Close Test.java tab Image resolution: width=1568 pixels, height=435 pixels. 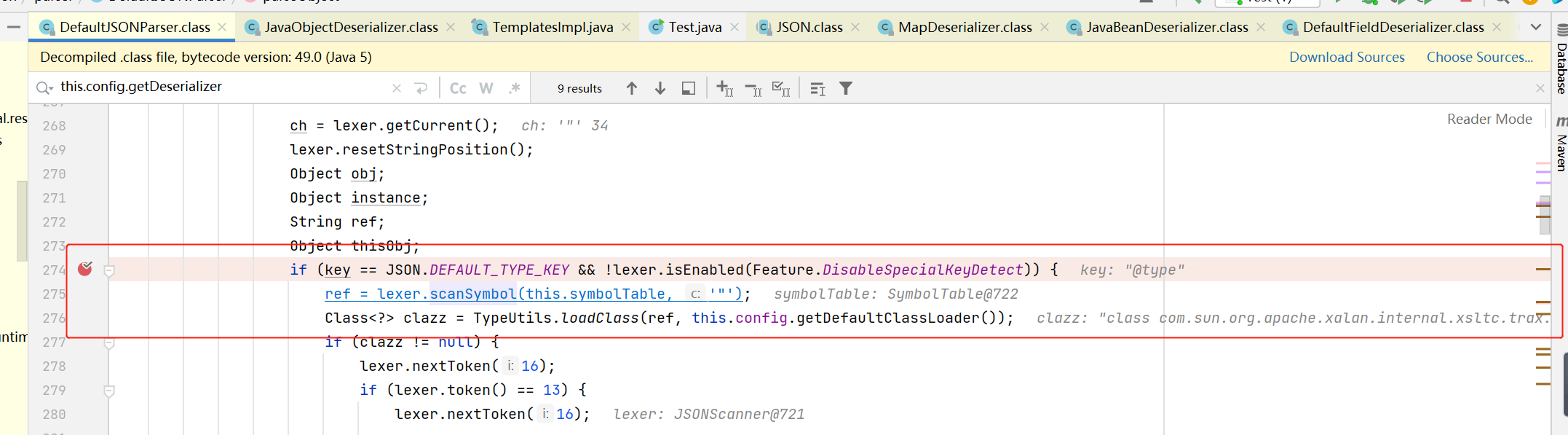(x=734, y=27)
